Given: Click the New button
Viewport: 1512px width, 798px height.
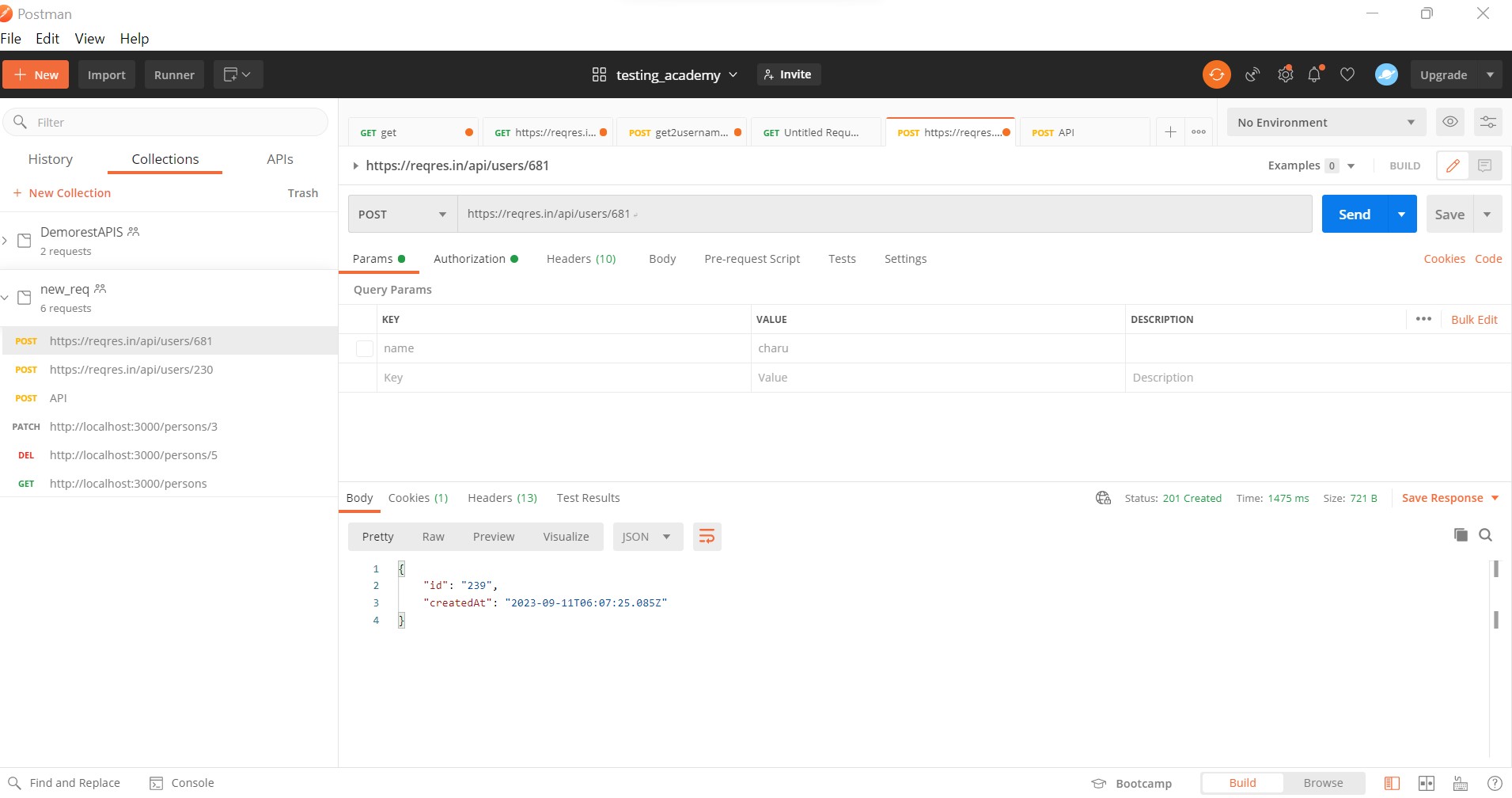Looking at the screenshot, I should point(36,74).
